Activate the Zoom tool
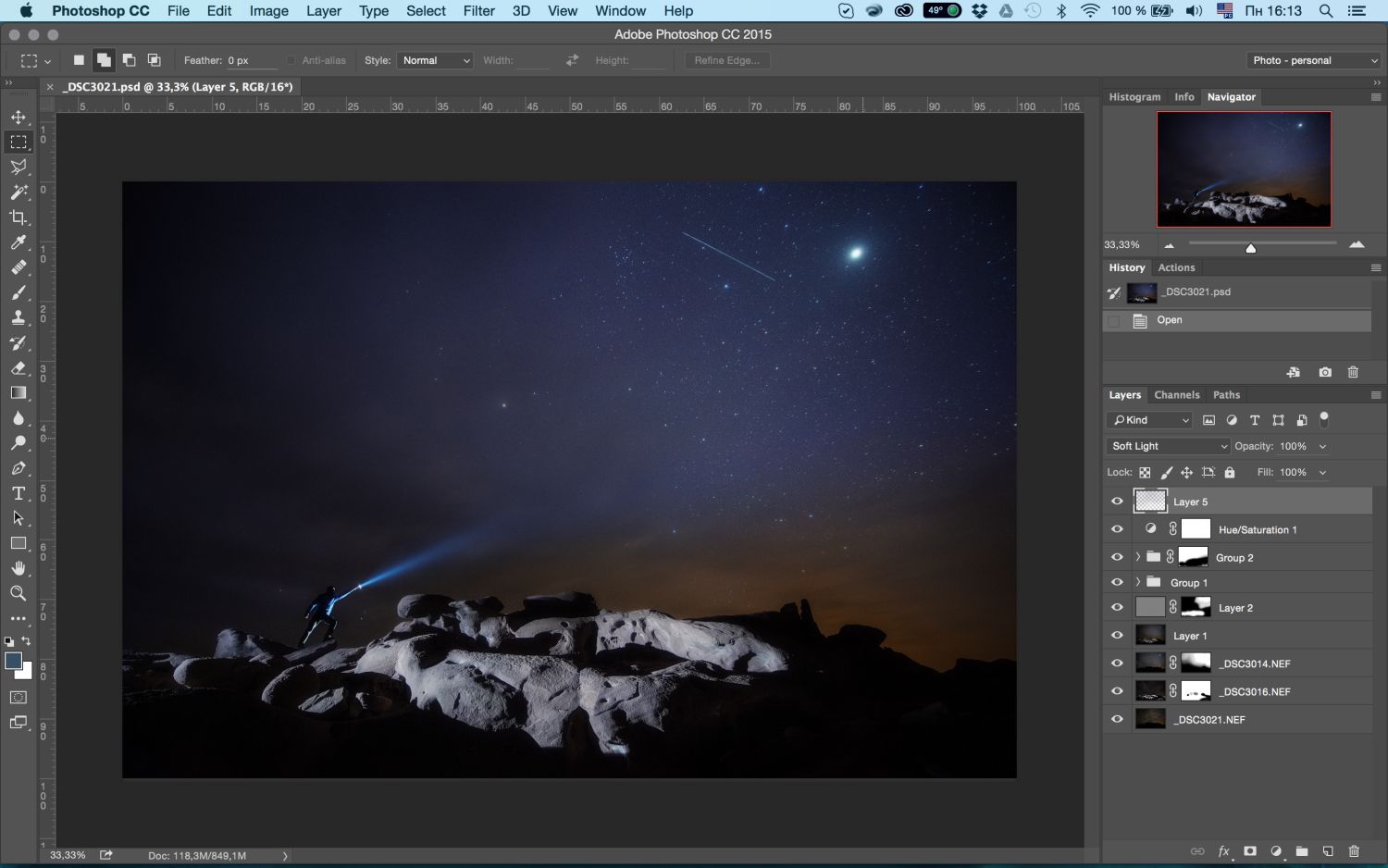The image size is (1388, 868). [19, 593]
